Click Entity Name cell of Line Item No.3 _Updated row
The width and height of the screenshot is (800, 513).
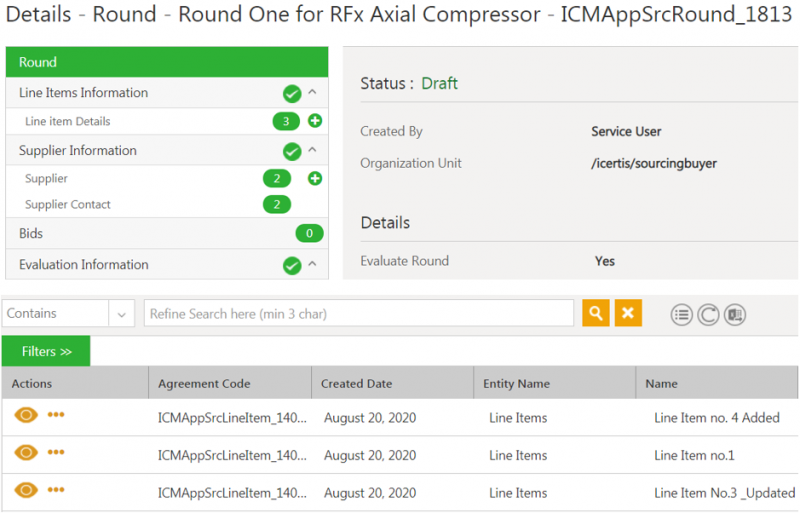tap(518, 493)
